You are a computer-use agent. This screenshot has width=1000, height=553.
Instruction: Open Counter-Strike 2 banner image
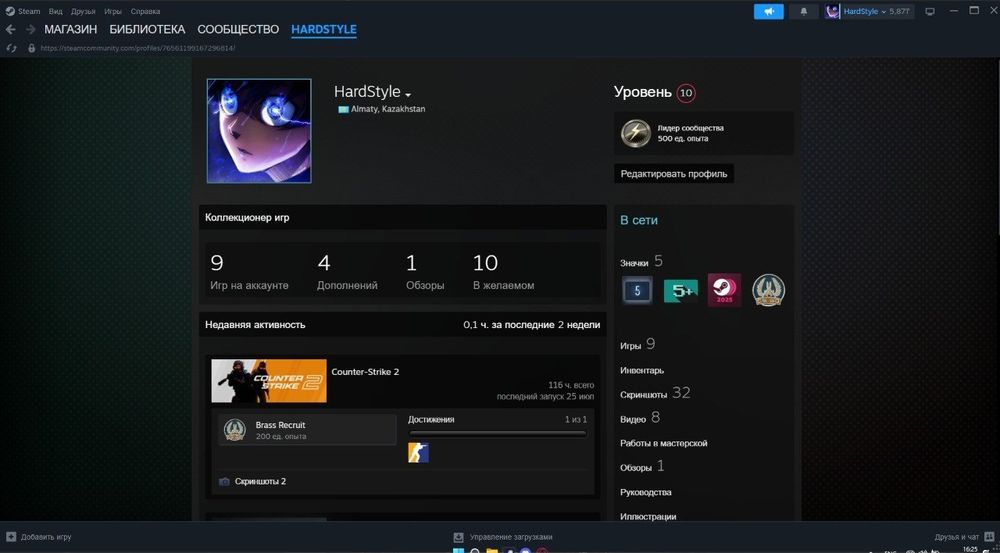[268, 381]
